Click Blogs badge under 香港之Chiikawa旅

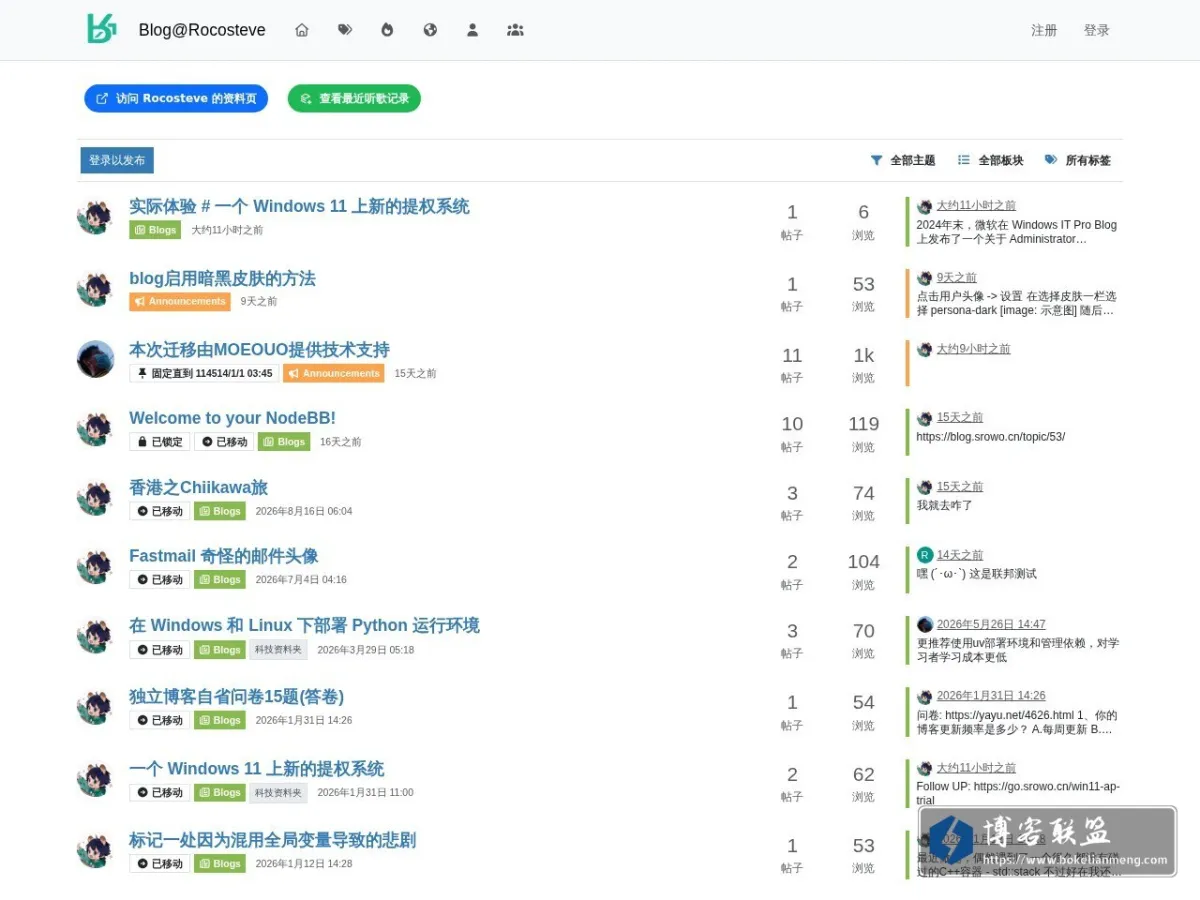click(x=220, y=511)
